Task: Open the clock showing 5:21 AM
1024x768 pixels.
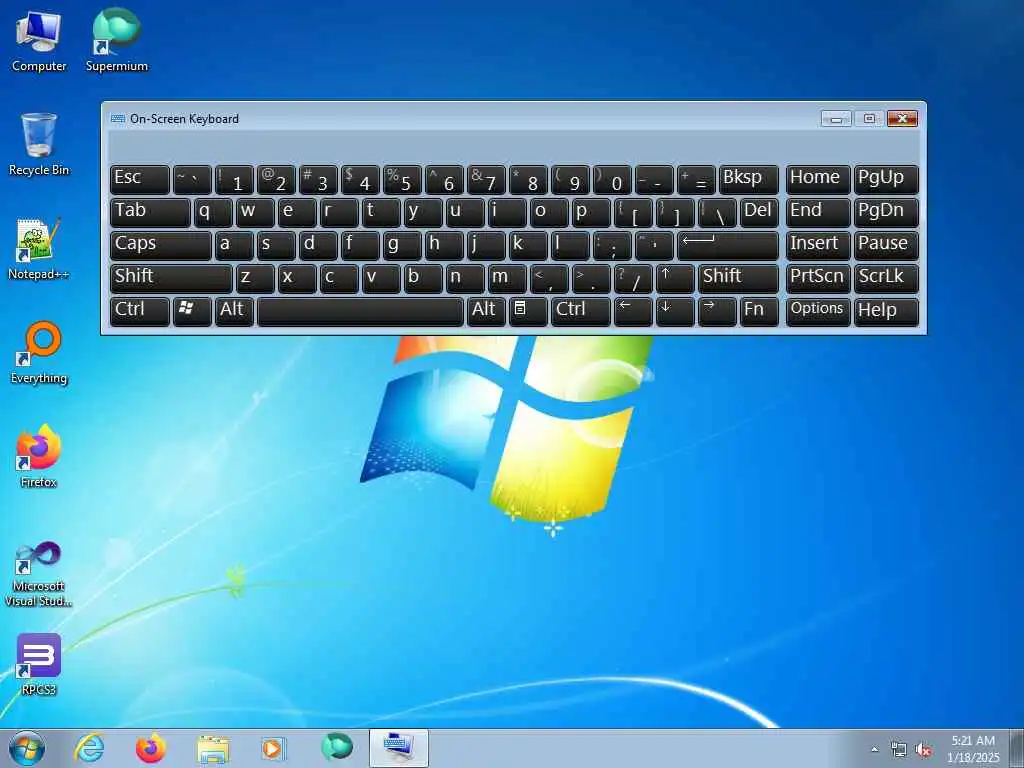Action: [x=973, y=749]
